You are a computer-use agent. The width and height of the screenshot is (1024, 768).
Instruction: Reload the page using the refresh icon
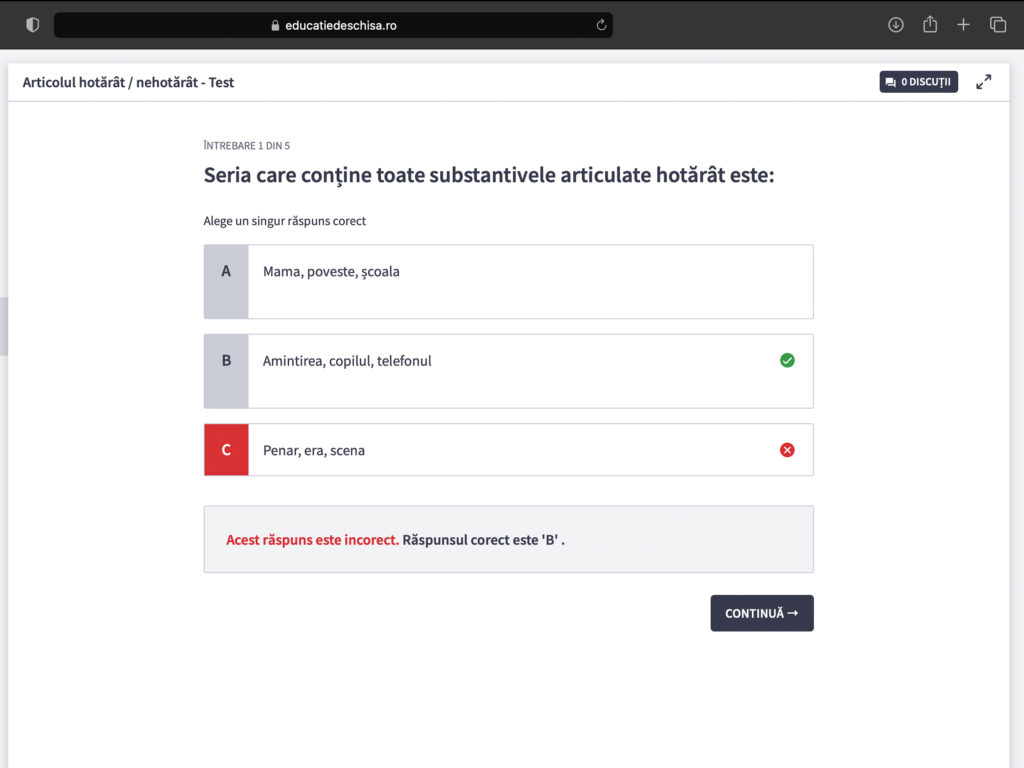pyautogui.click(x=601, y=25)
